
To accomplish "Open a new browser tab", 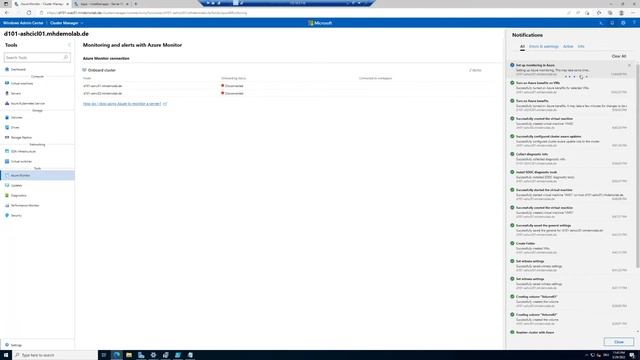I will [136, 4].
